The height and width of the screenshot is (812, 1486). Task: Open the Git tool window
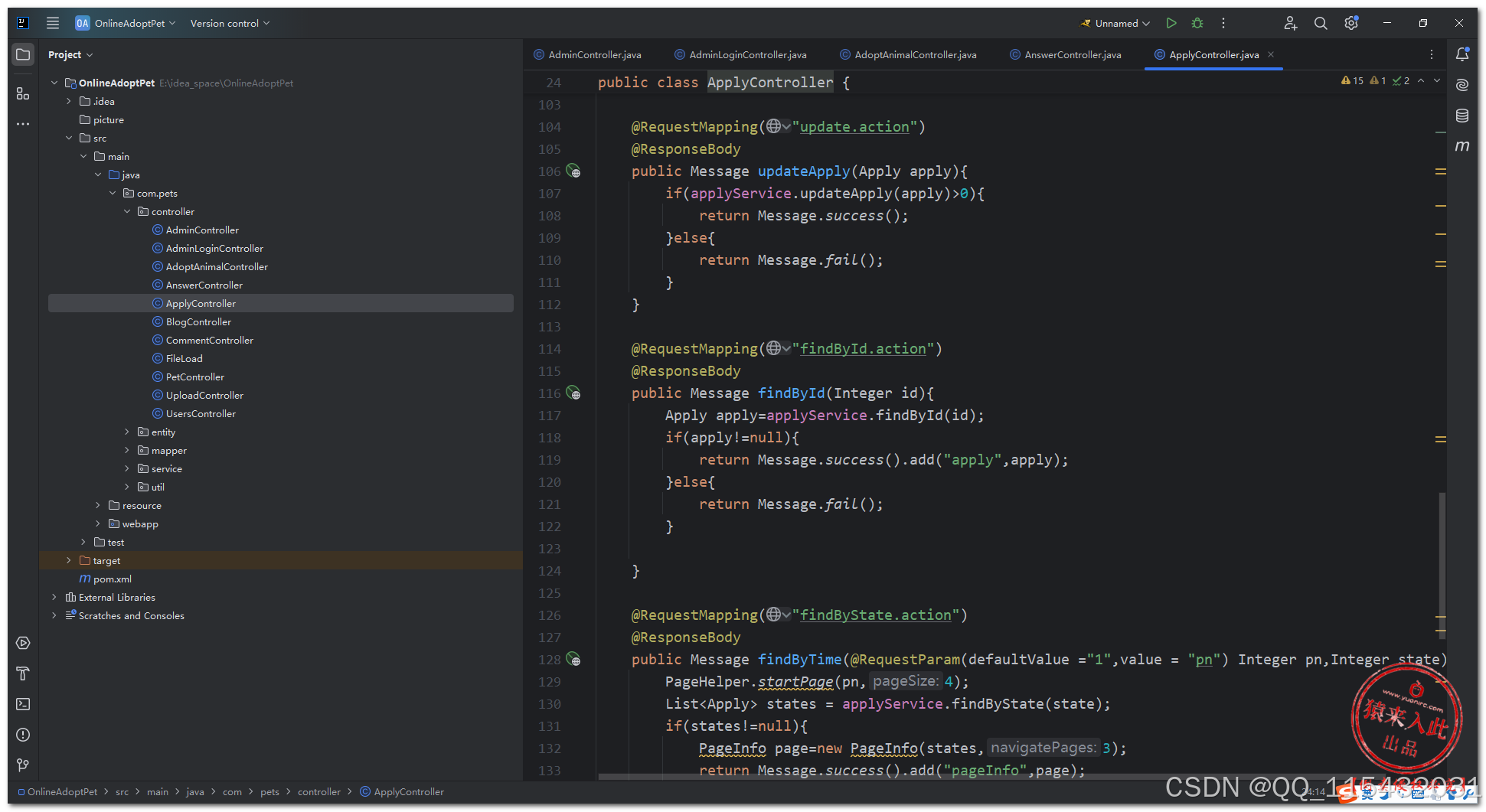click(x=23, y=765)
